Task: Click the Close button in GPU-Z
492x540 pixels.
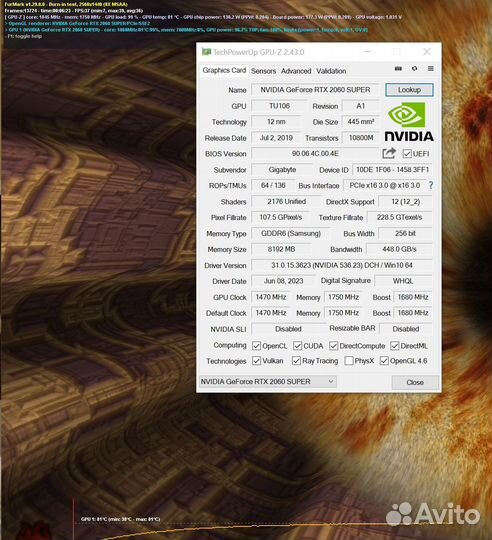Action: (415, 382)
